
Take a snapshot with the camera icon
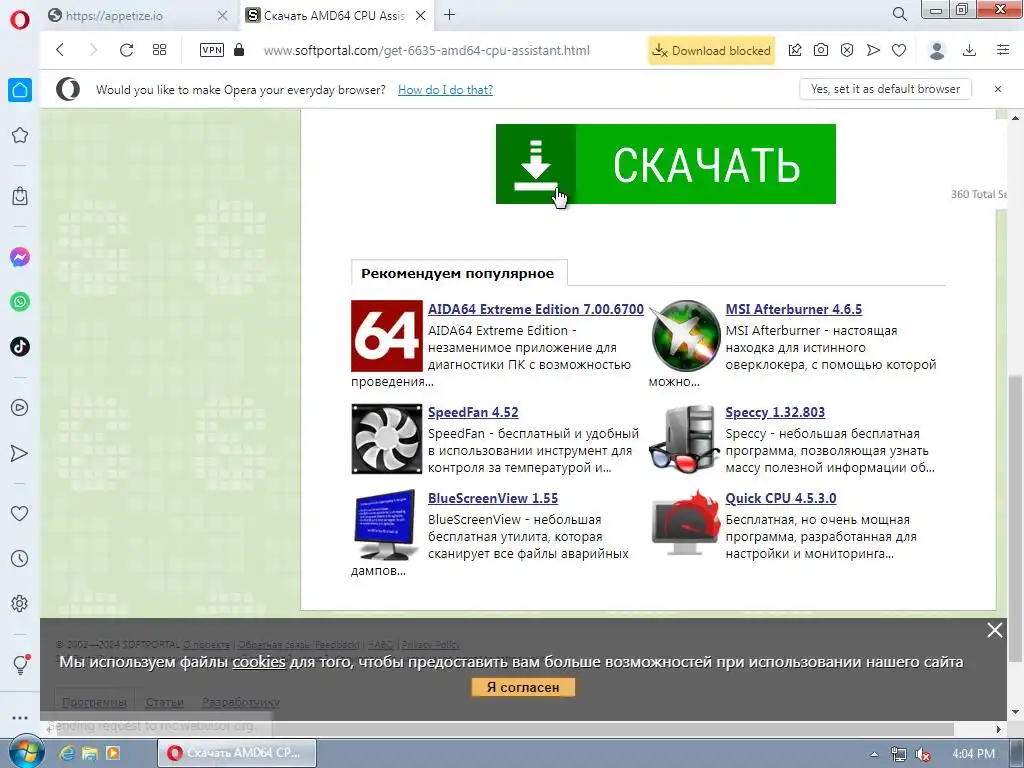pos(821,50)
